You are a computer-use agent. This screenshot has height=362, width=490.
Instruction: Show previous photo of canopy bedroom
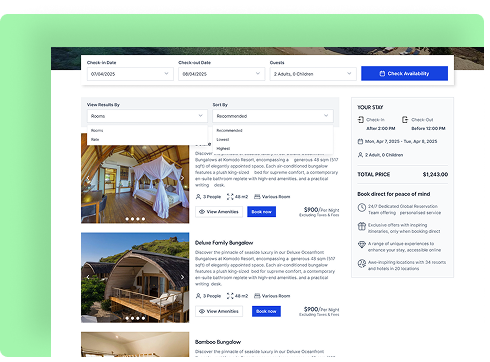[x=88, y=178]
